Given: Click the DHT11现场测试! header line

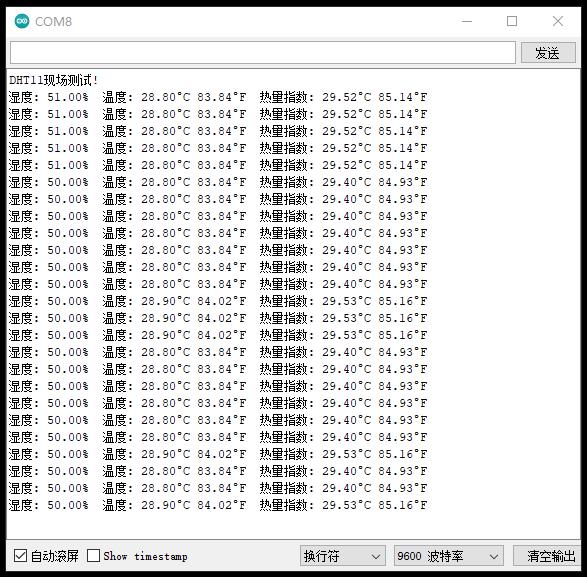Looking at the screenshot, I should (54, 80).
